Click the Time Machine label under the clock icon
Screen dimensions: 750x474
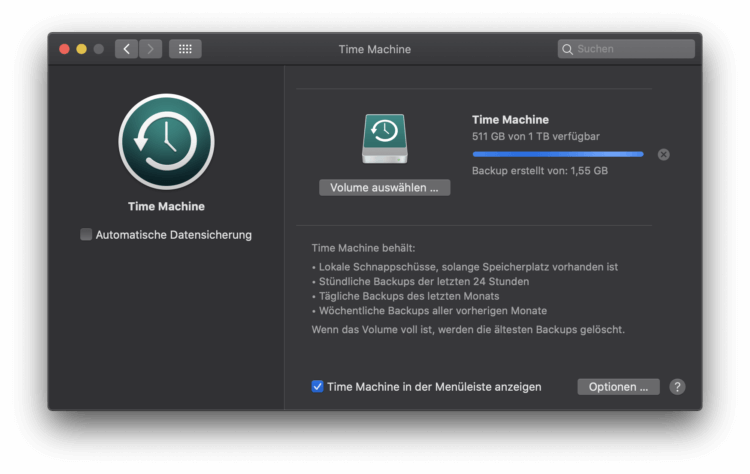tap(166, 207)
